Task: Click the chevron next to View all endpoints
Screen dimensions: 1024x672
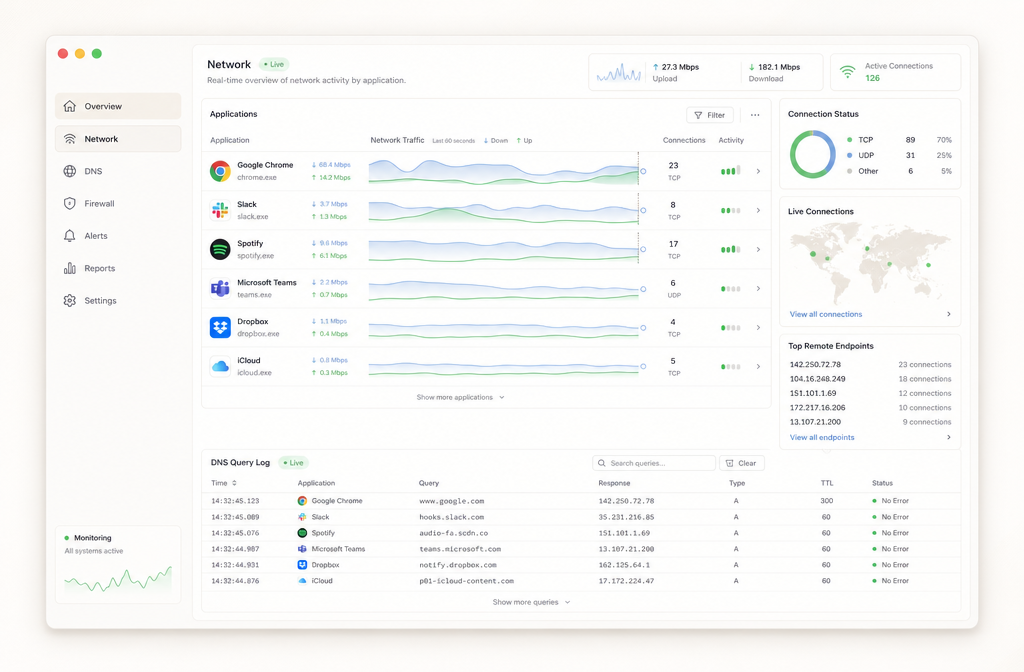Action: pos(949,438)
